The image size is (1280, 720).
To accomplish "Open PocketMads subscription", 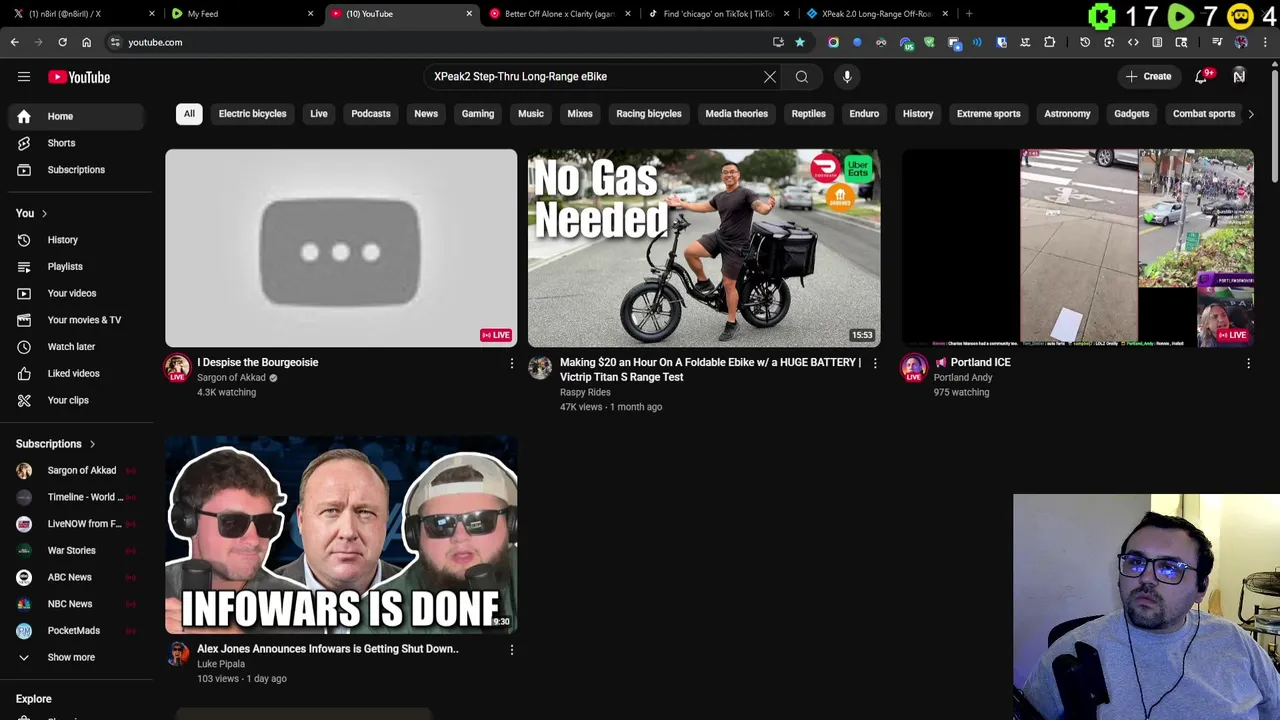I will (78, 631).
